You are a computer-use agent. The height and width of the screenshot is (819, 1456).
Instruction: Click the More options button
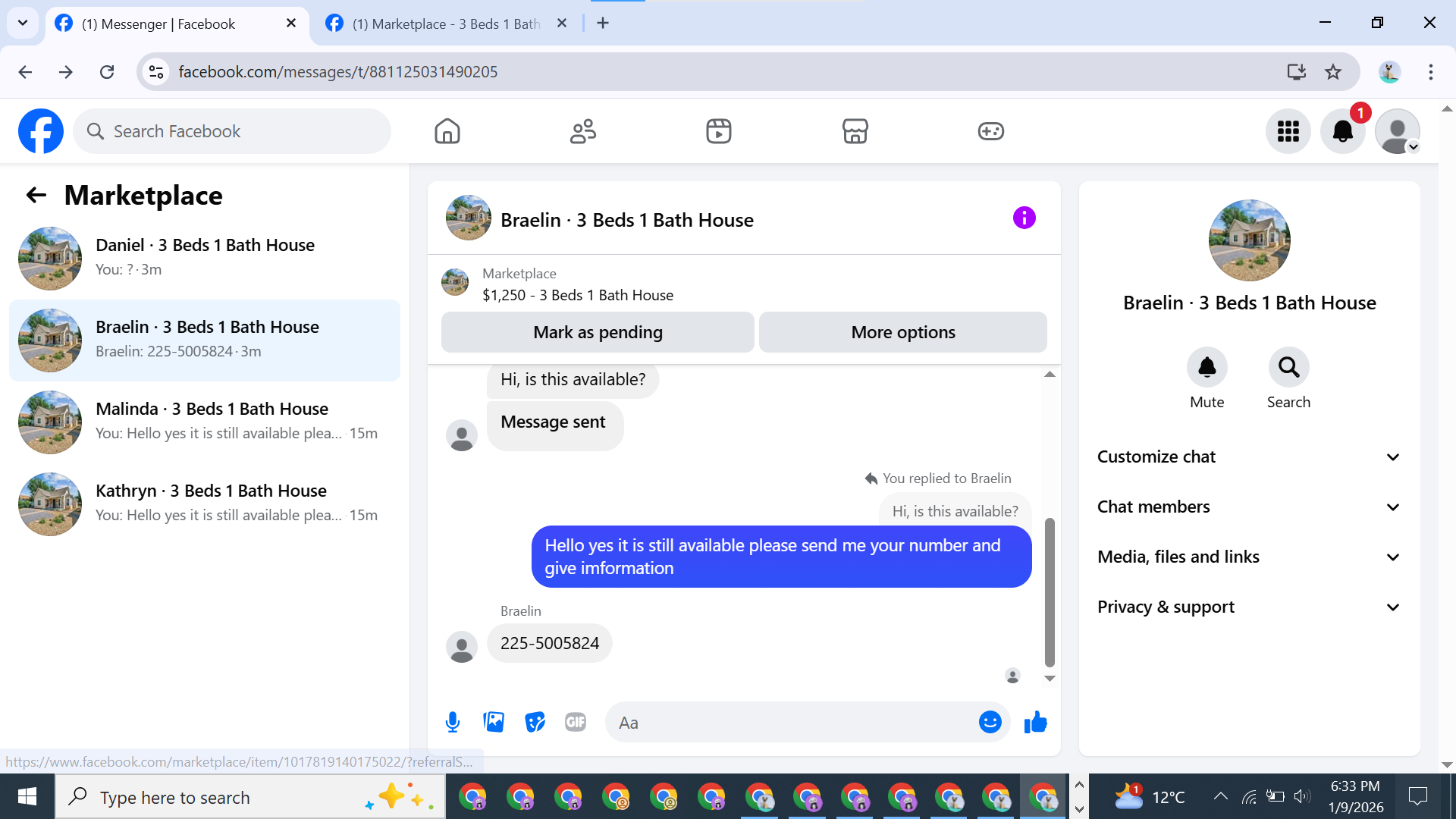902,332
